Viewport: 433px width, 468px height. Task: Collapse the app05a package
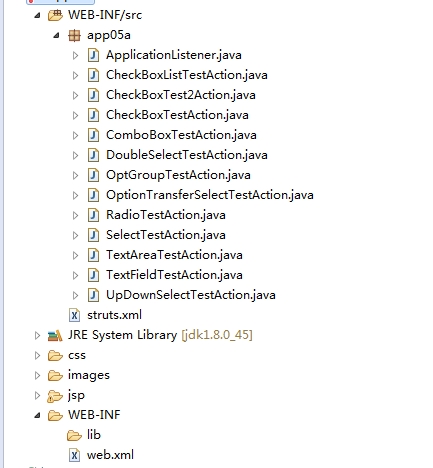56,35
